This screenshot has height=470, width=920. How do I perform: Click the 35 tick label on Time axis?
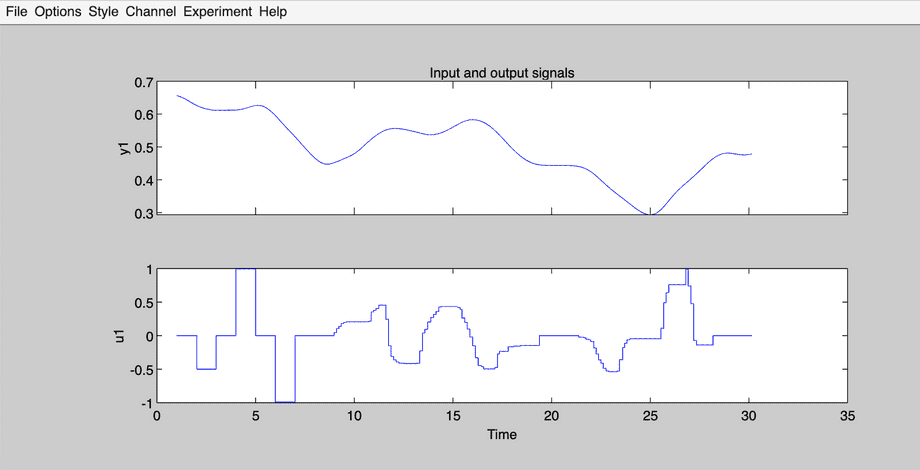click(847, 417)
